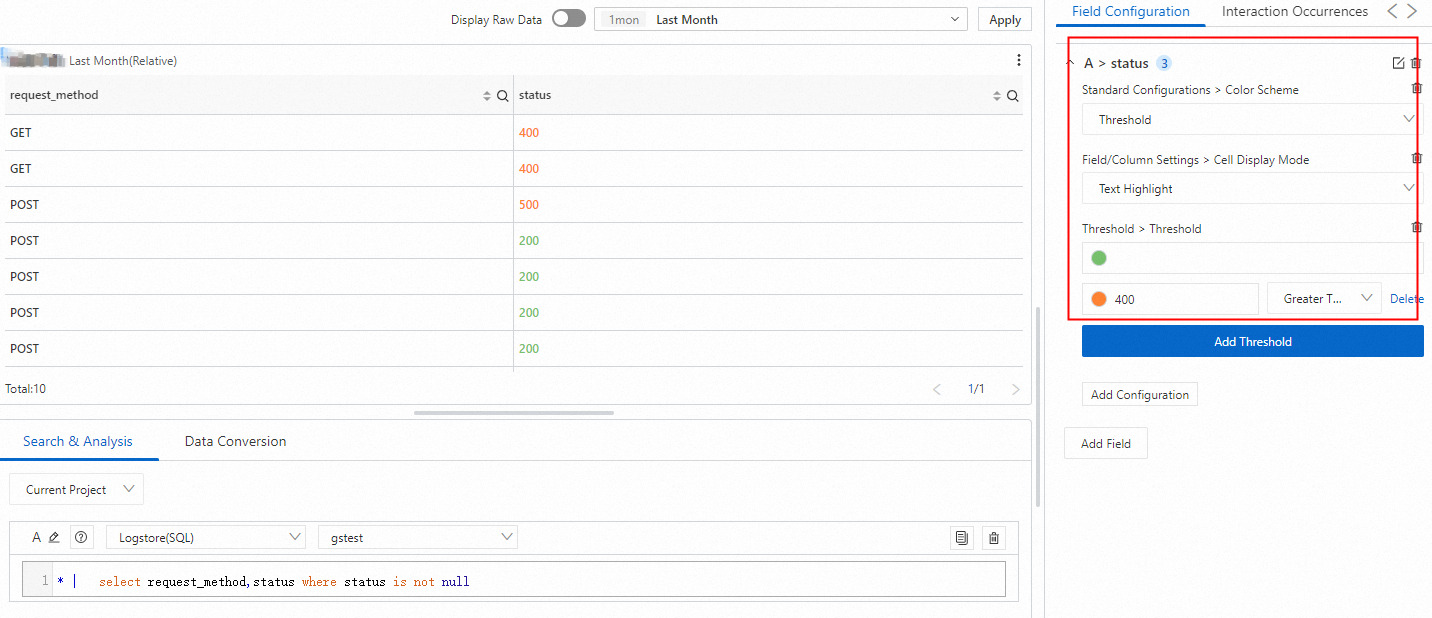Click the Add Configuration button
Viewport: 1432px width, 618px height.
click(1140, 394)
